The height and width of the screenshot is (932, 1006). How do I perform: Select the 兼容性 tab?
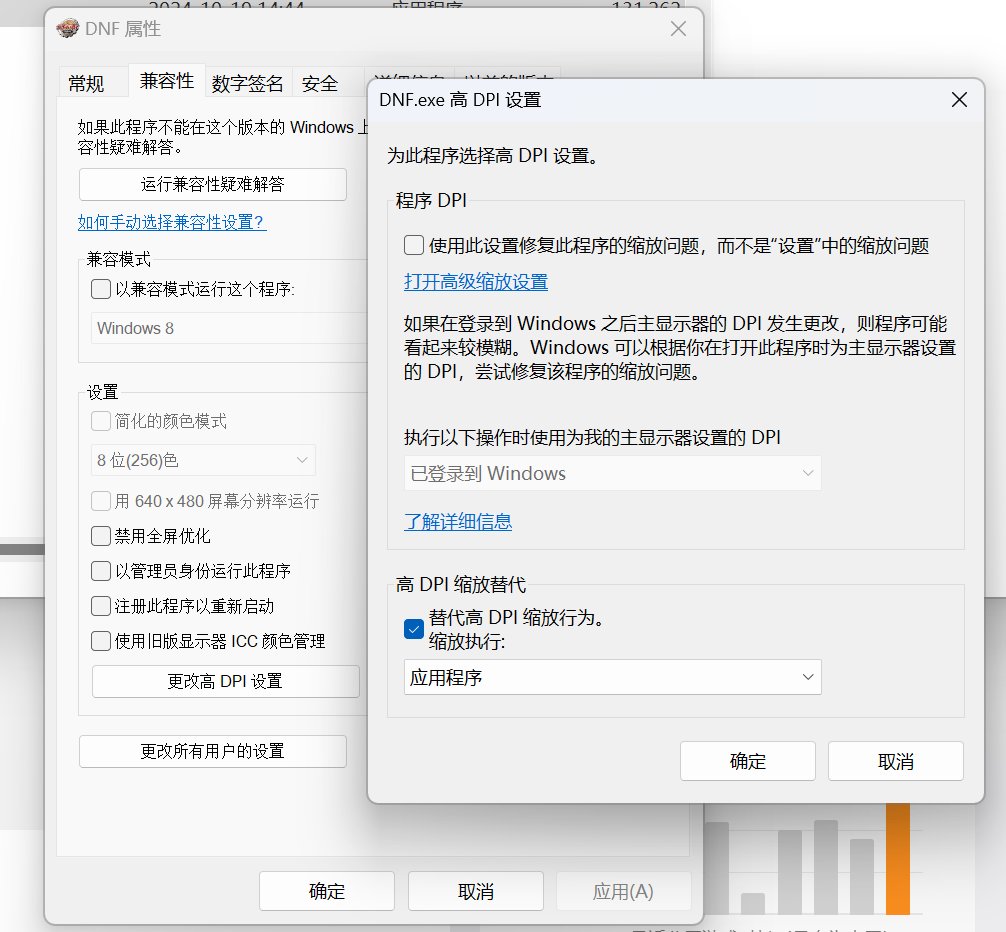(x=167, y=81)
